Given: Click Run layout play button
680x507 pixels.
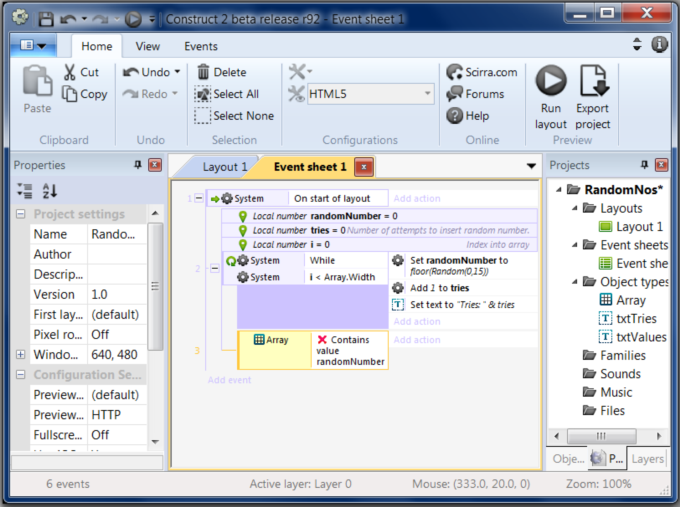Looking at the screenshot, I should point(551,97).
